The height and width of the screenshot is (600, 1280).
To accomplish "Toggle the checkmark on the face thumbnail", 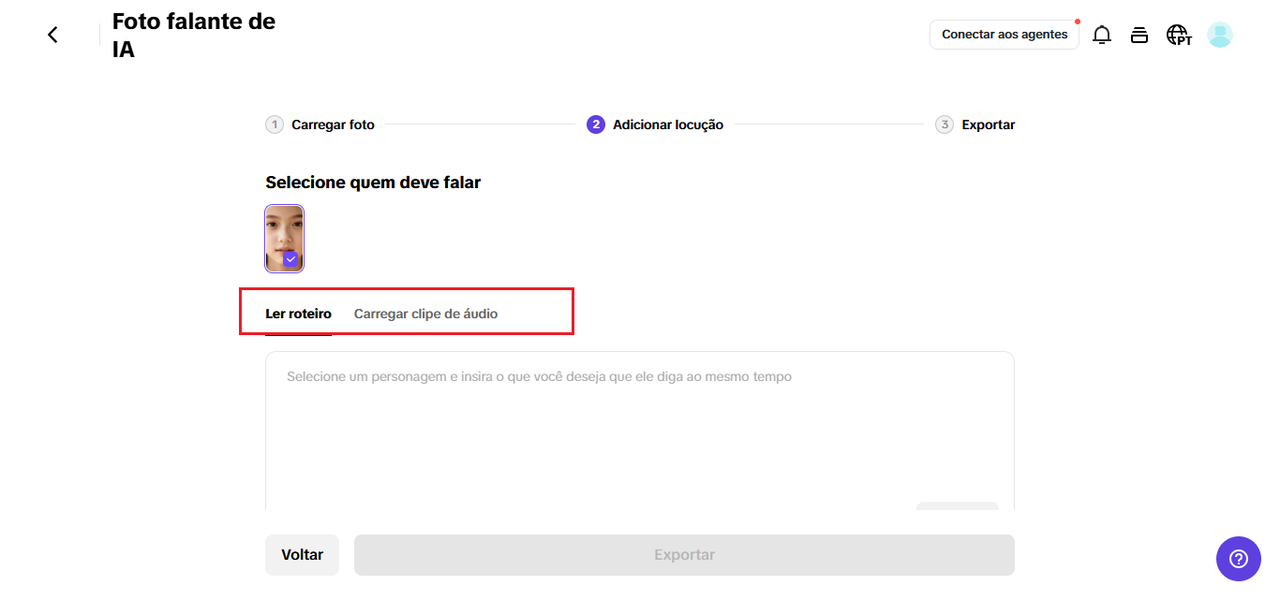I will pos(291,259).
